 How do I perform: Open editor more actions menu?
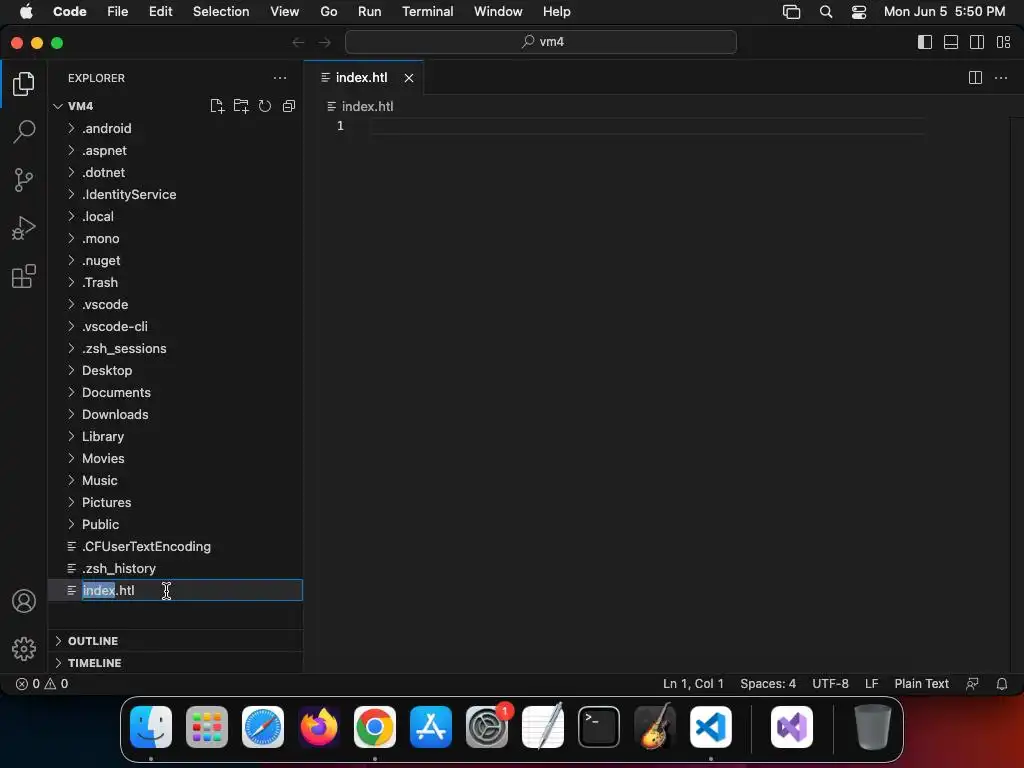(1000, 78)
